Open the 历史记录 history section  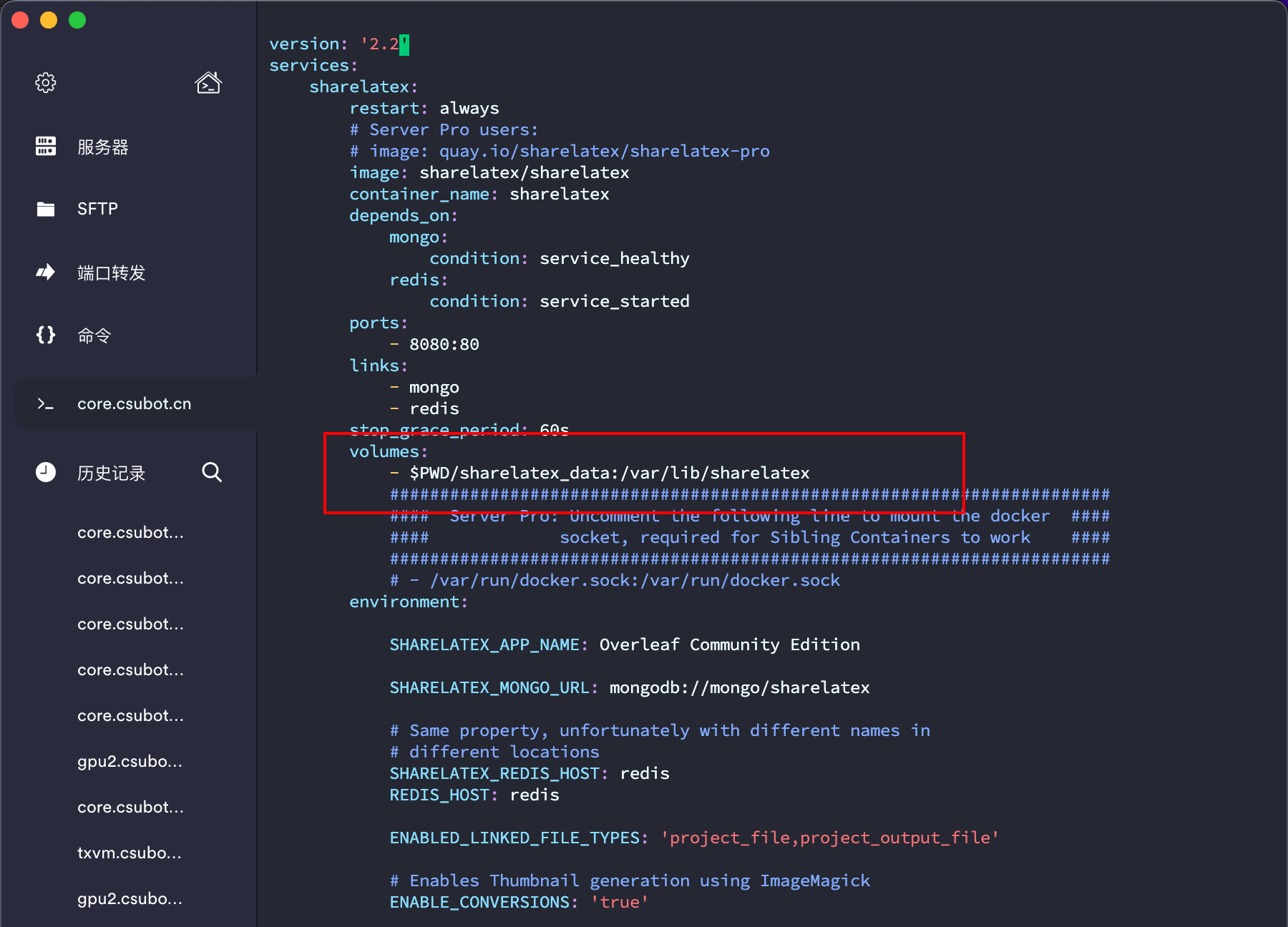[x=110, y=472]
